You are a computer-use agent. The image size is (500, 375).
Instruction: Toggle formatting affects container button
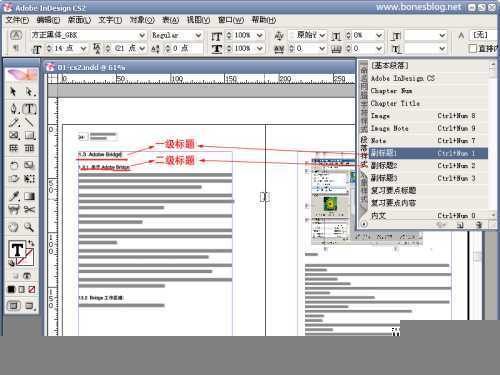(16, 276)
